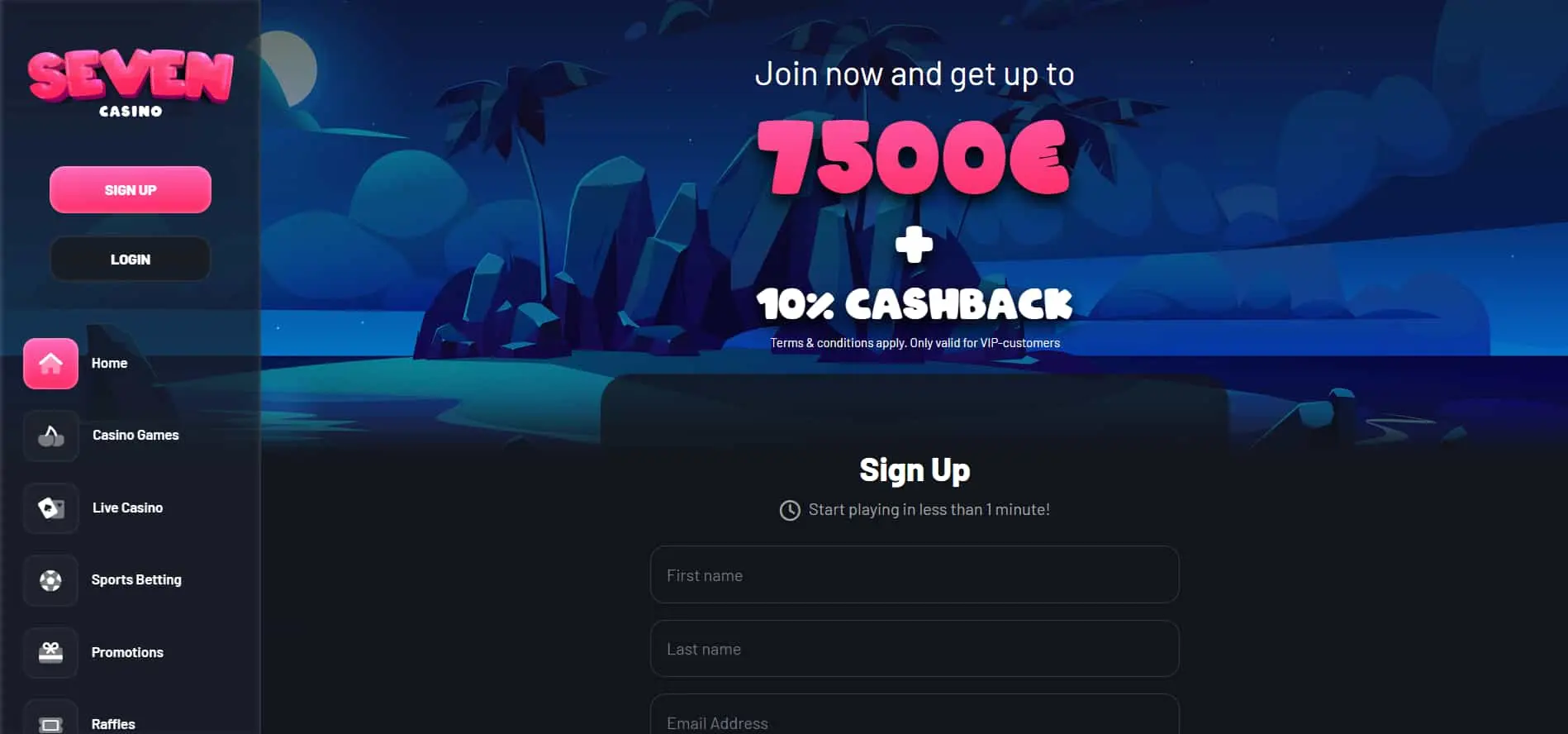Image resolution: width=1568 pixels, height=734 pixels.
Task: Go to Home menu item
Action: [109, 363]
